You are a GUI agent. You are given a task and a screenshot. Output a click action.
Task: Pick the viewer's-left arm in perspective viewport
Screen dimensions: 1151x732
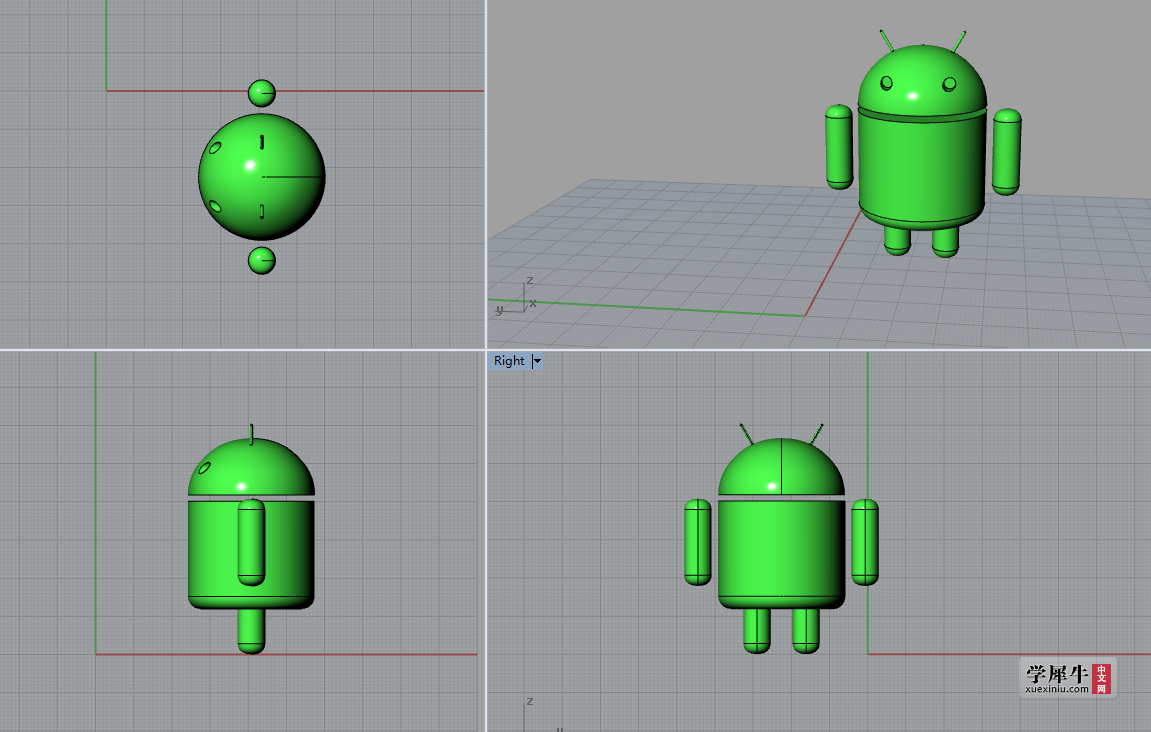(839, 147)
